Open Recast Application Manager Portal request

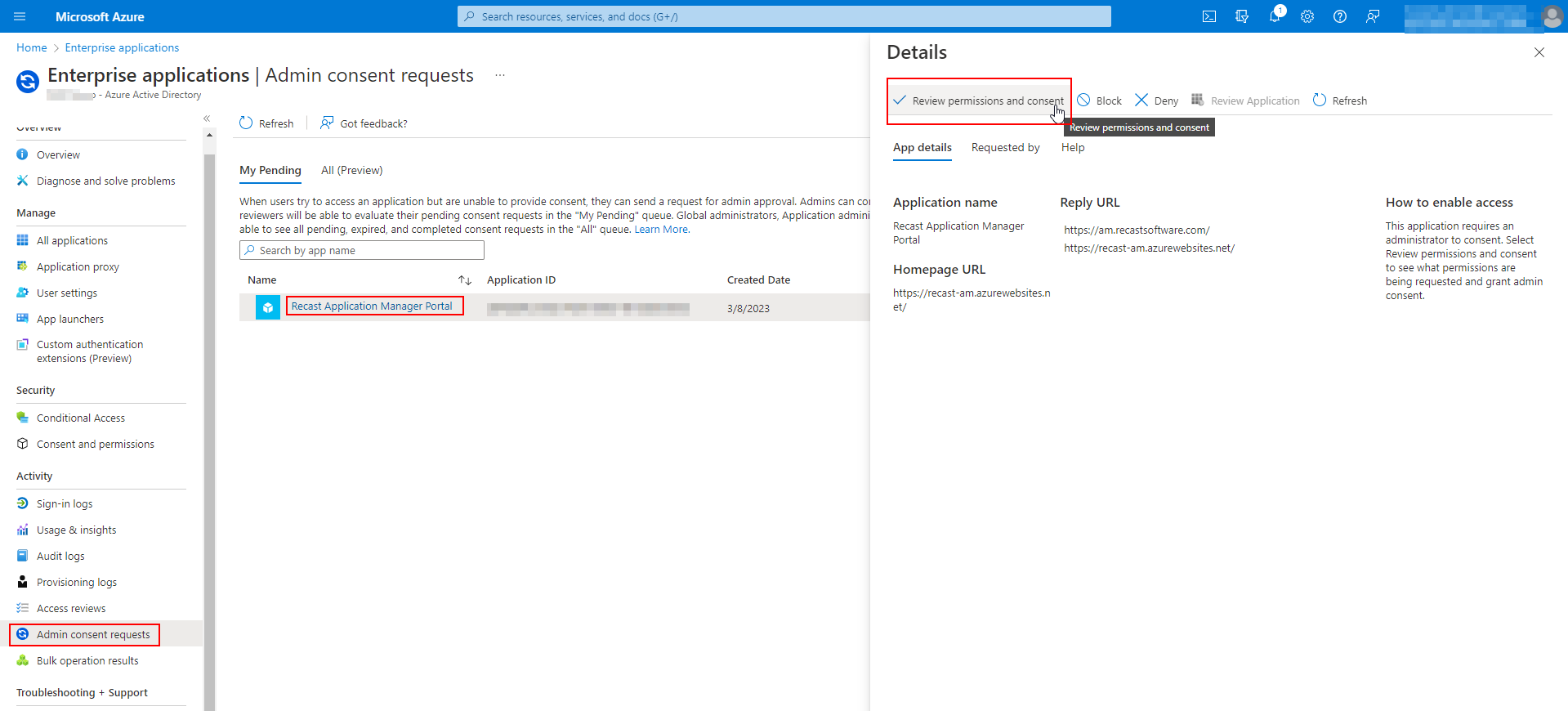(372, 306)
